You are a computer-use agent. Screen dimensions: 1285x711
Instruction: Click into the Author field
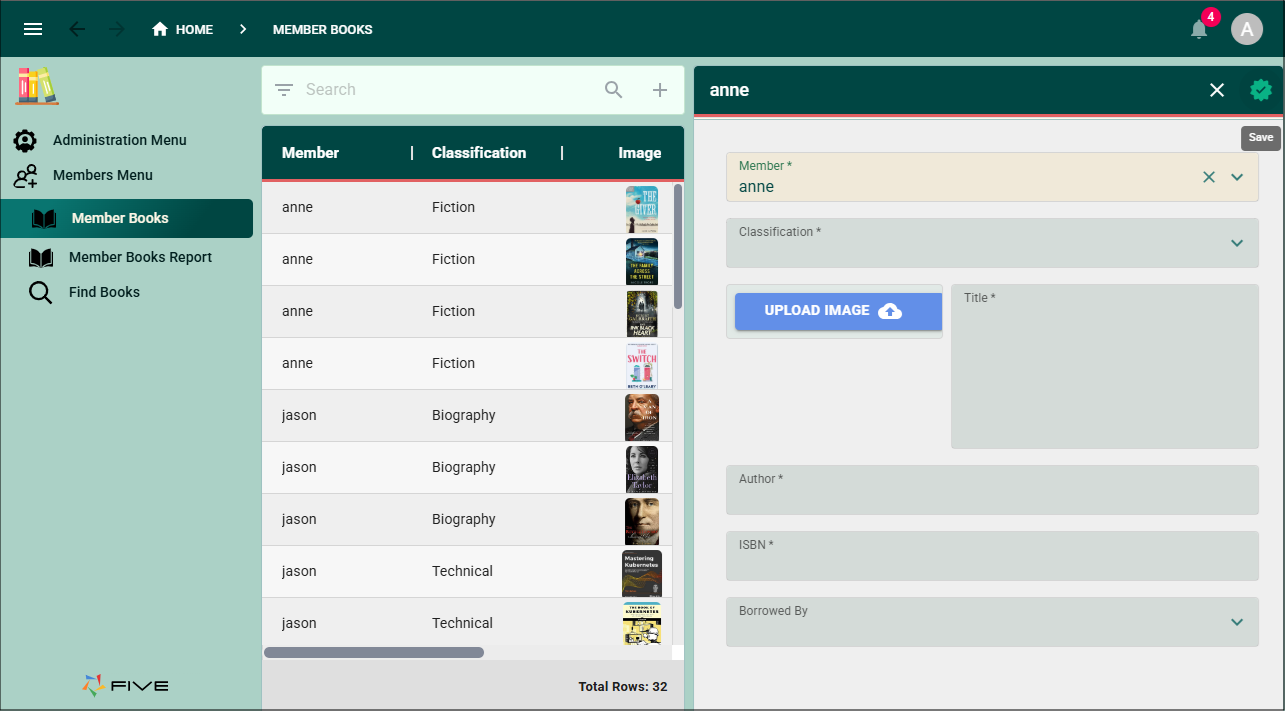pos(992,490)
